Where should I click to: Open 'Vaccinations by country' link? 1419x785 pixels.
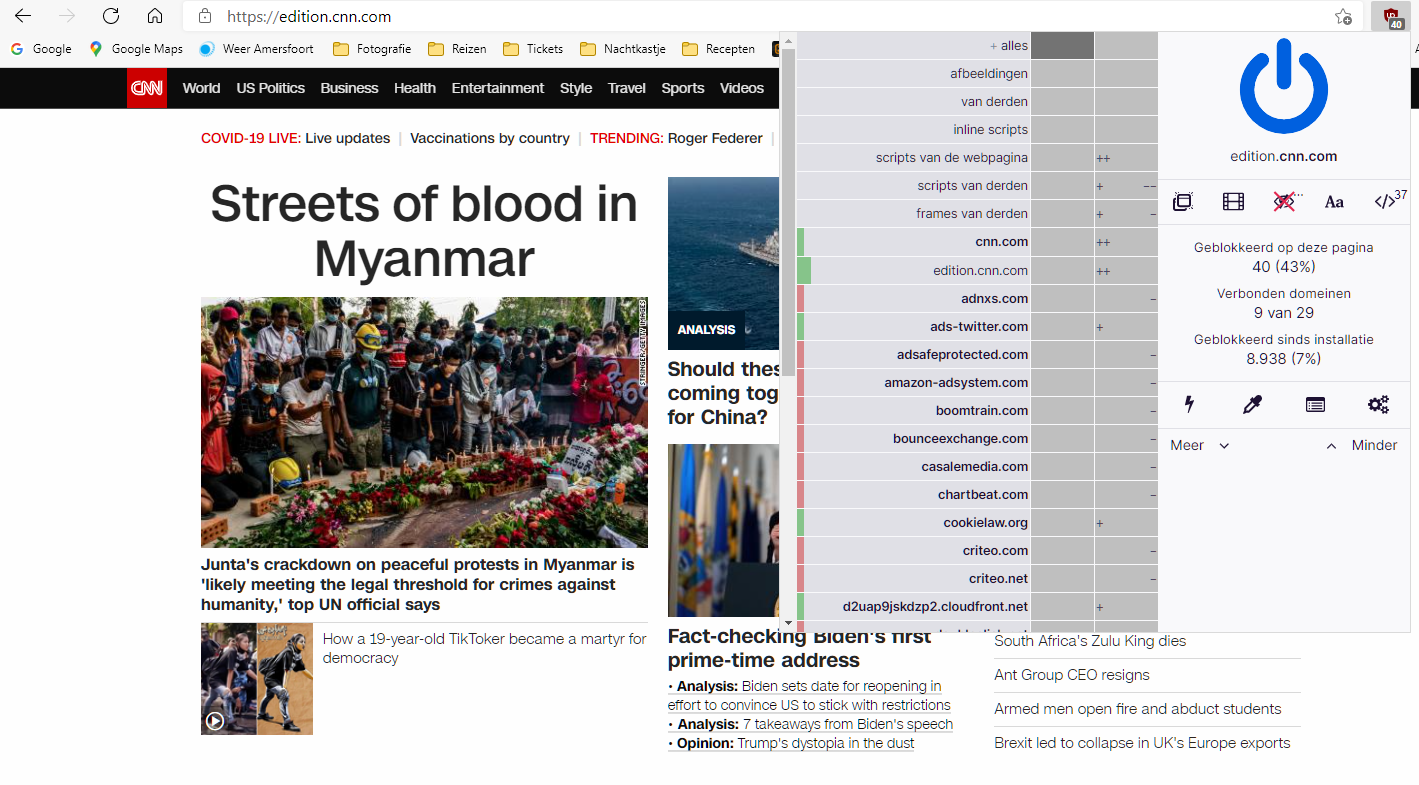(490, 138)
